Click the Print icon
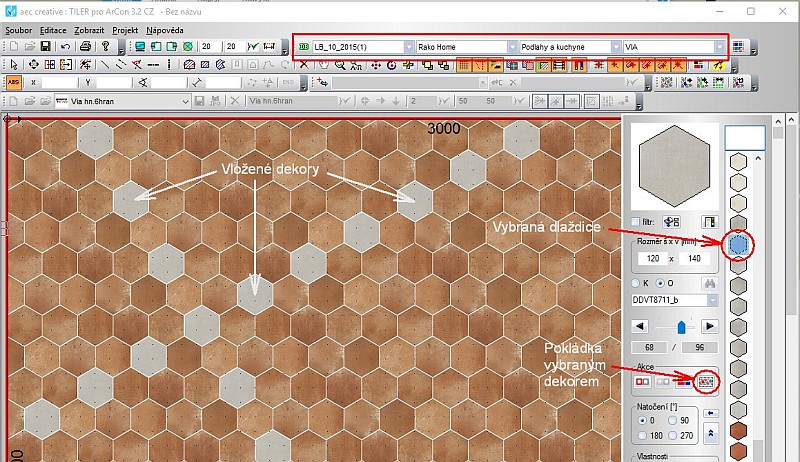Screen dimensions: 800x462 click(x=85, y=46)
